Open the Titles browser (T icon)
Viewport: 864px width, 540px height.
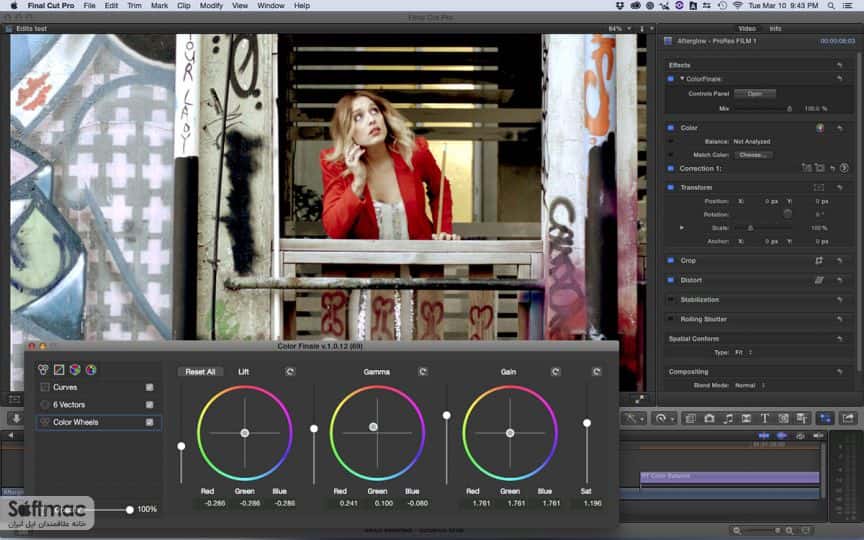pos(765,419)
